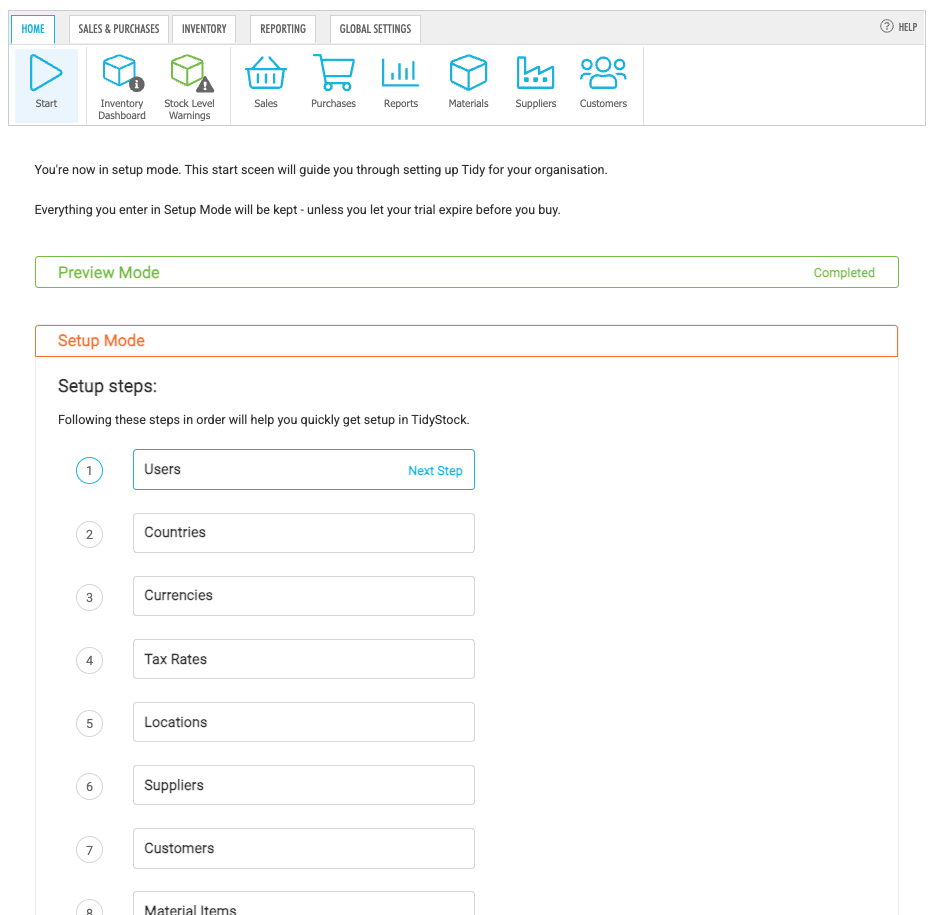Open the Reports chart icon
The width and height of the screenshot is (934, 915).
pos(401,73)
